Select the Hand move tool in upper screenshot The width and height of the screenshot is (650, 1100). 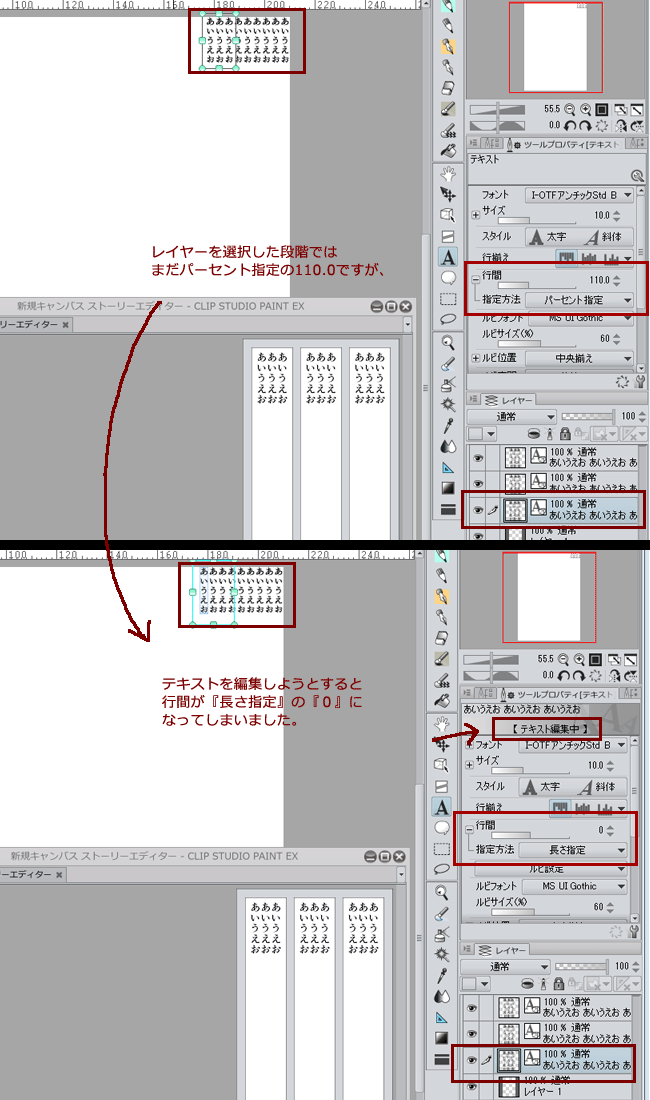tap(448, 173)
